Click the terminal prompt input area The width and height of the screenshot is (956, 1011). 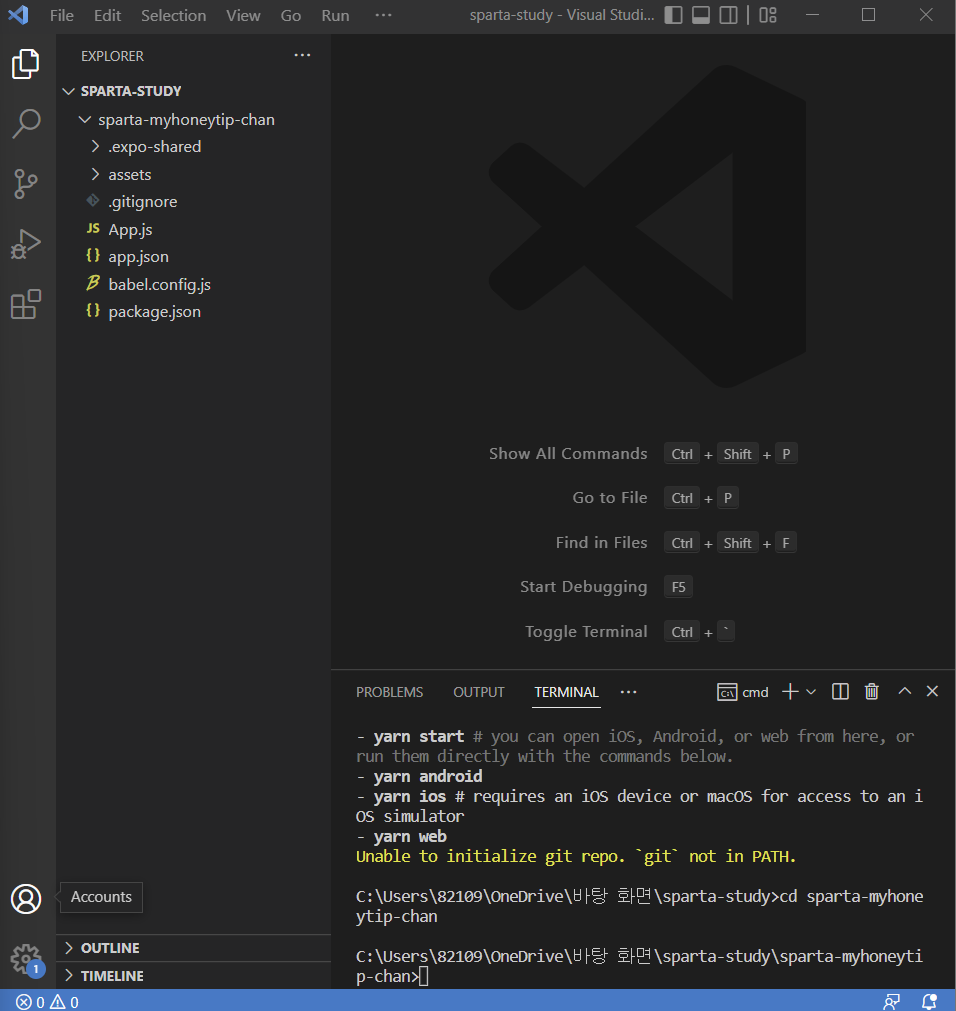[x=424, y=976]
